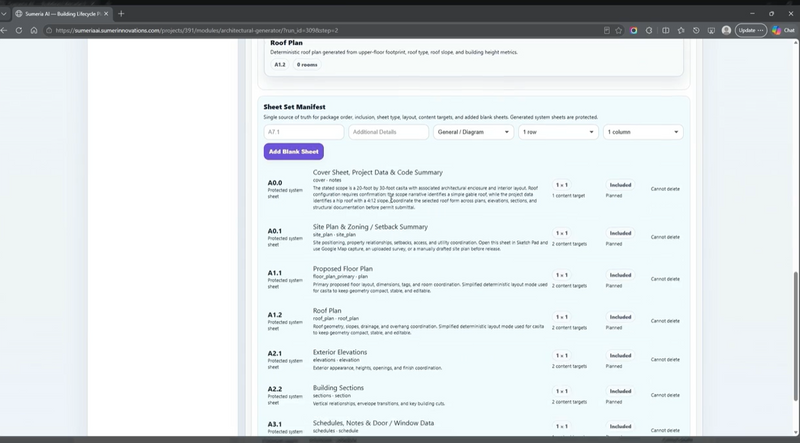Click the A2.1 sheet number label

click(x=274, y=353)
